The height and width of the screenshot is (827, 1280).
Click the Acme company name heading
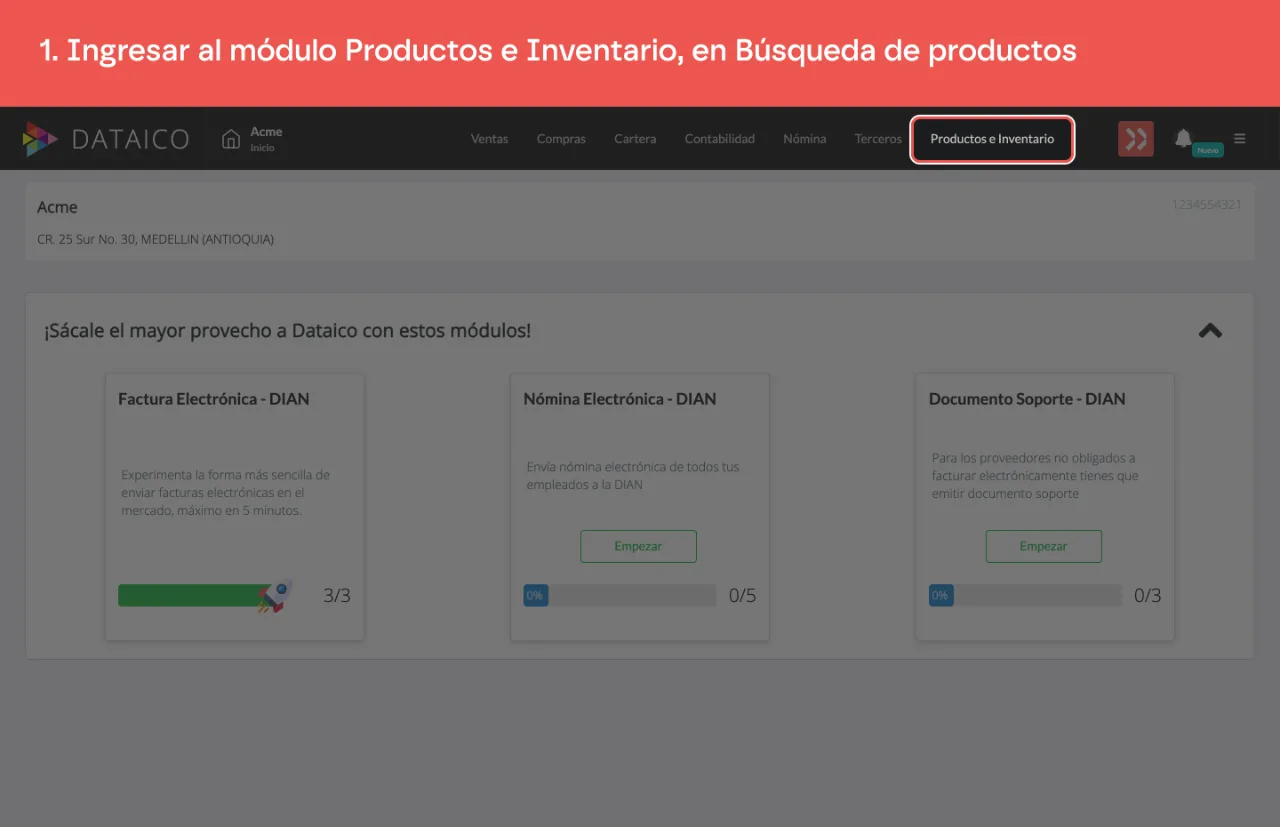click(x=57, y=207)
